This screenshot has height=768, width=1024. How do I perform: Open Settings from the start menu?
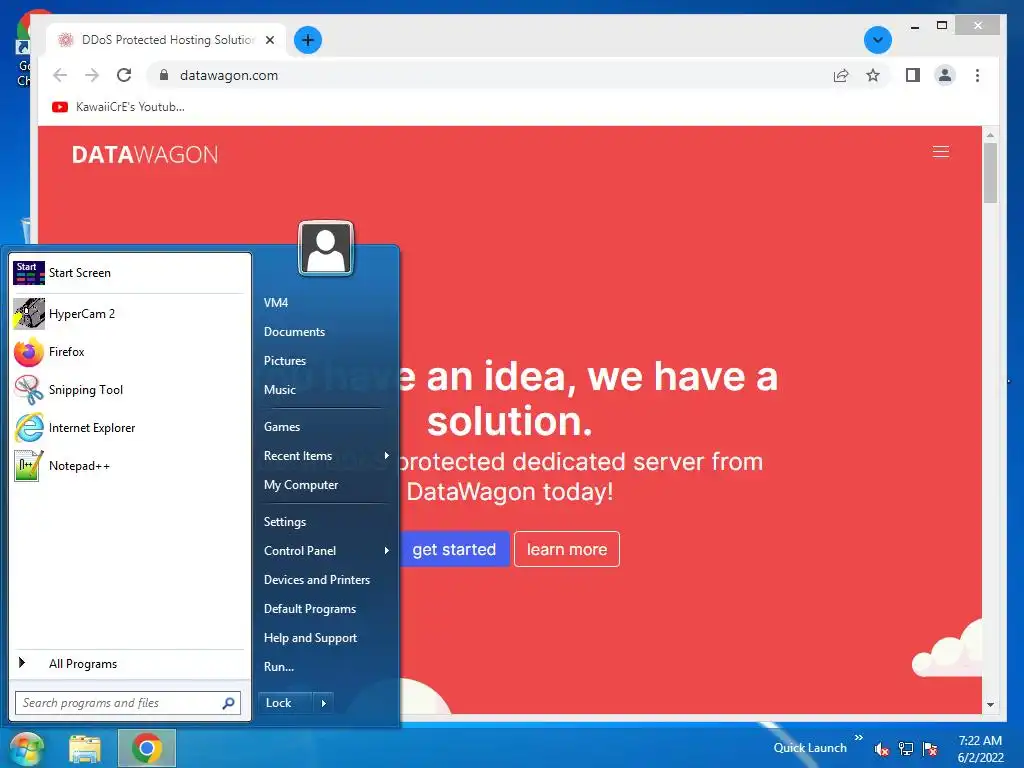[285, 522]
